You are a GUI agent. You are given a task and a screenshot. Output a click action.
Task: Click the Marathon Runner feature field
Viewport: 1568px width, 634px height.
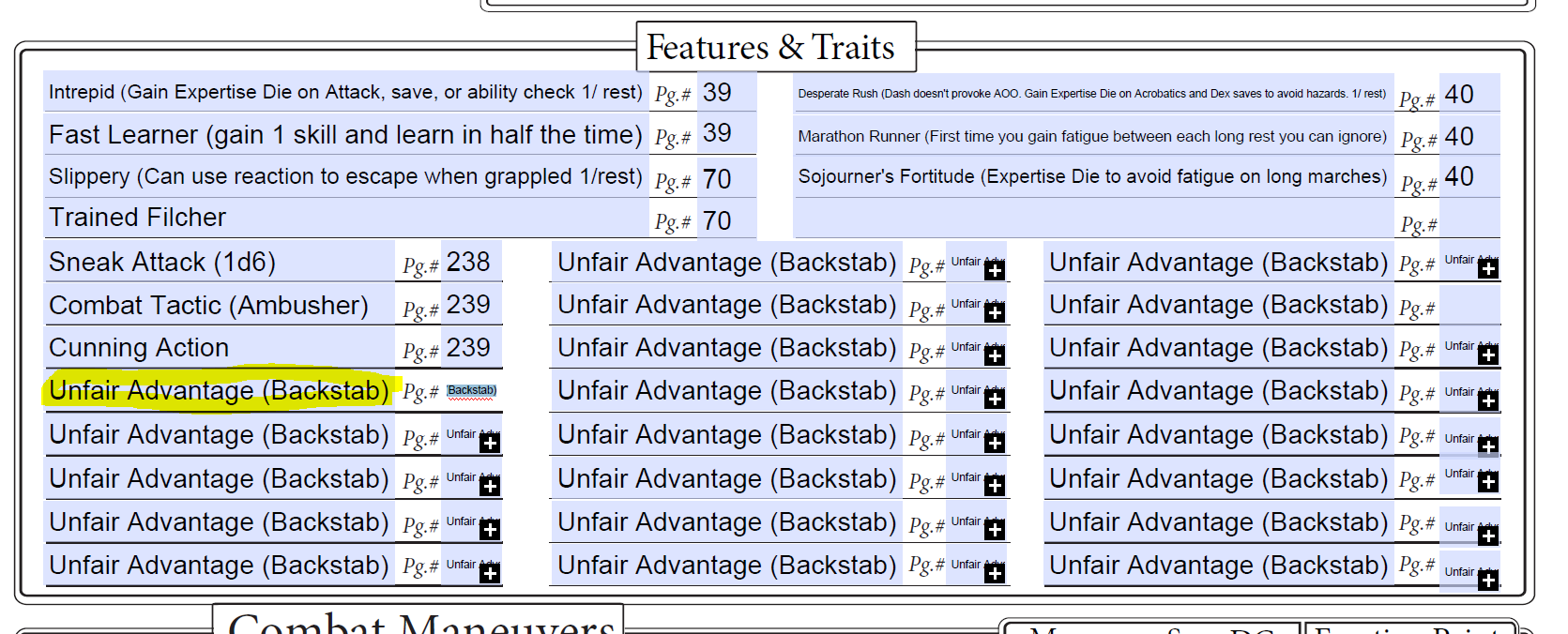(1092, 136)
